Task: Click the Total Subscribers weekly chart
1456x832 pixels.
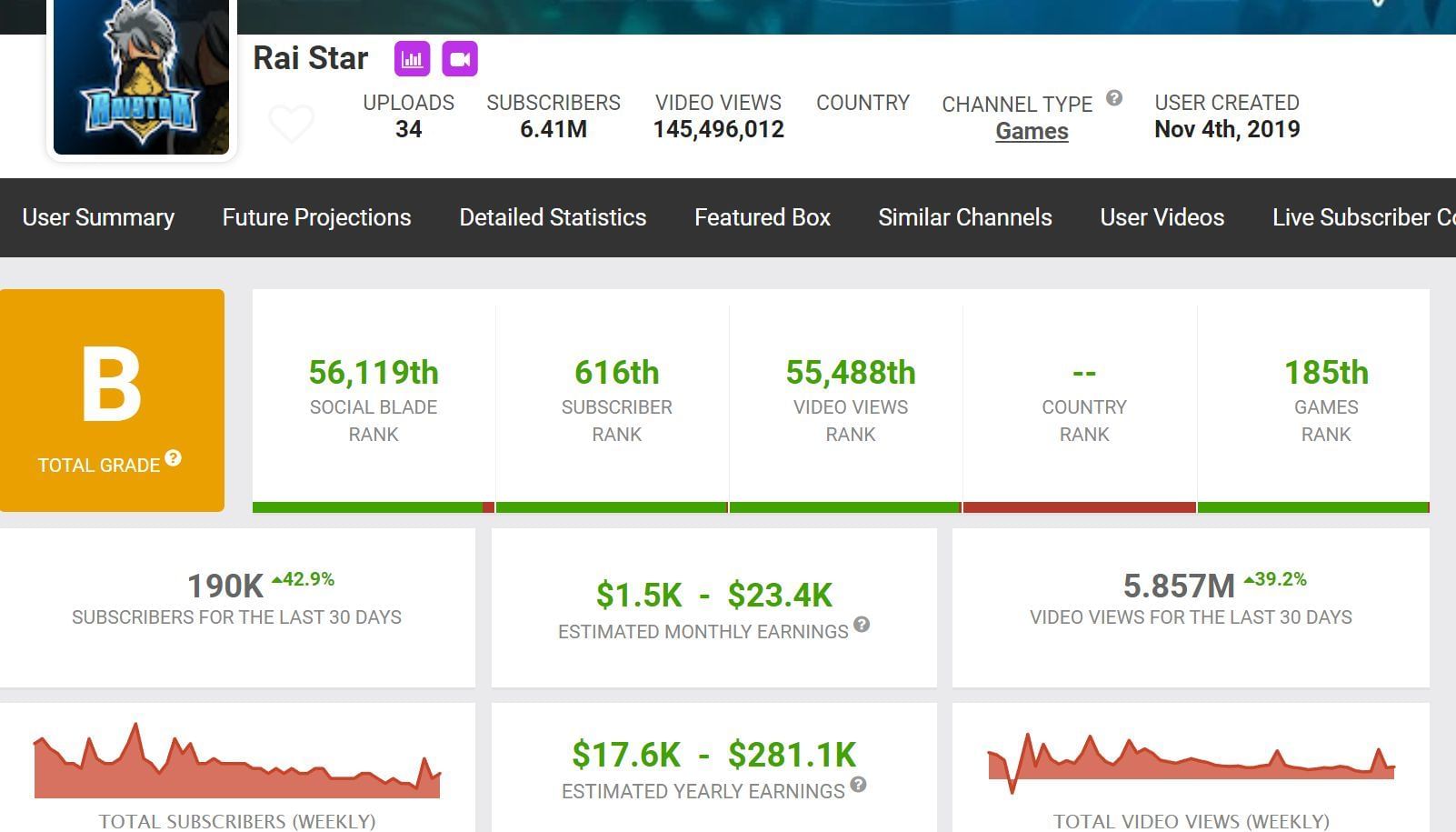Action: coord(237,764)
